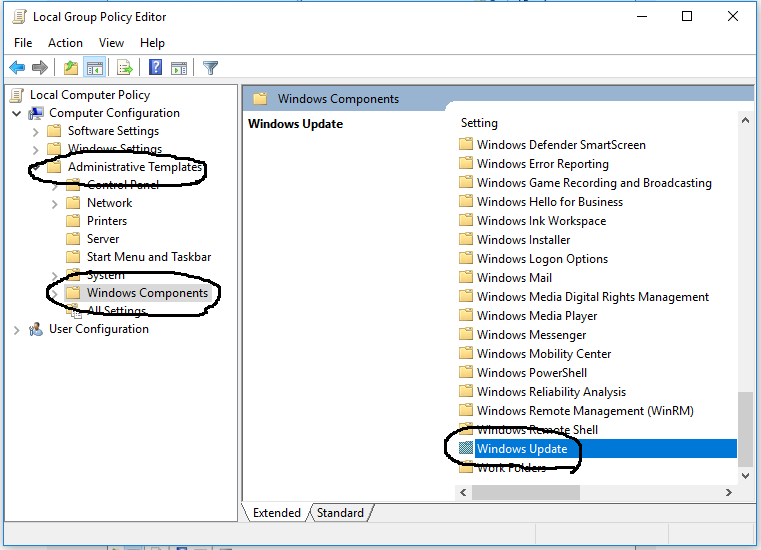761x550 pixels.
Task: Click the vertical scrollbar up arrow
Action: tap(745, 120)
